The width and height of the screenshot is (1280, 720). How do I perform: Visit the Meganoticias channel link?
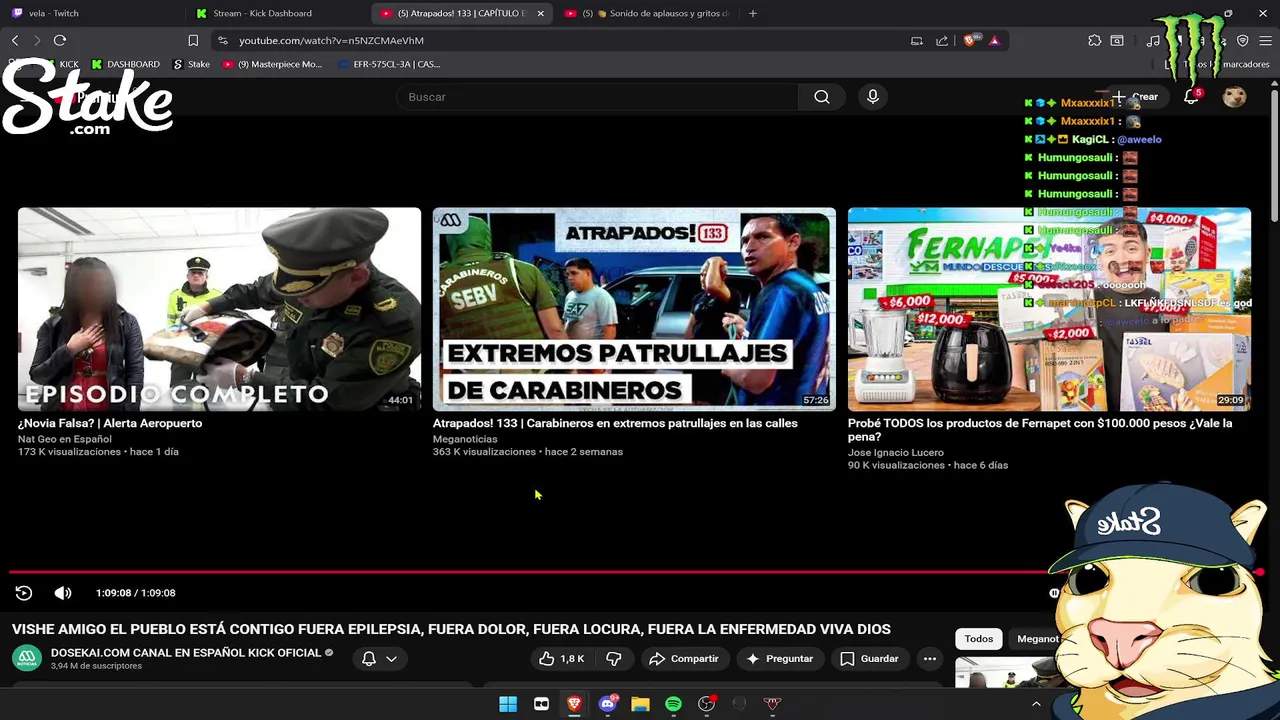(465, 439)
